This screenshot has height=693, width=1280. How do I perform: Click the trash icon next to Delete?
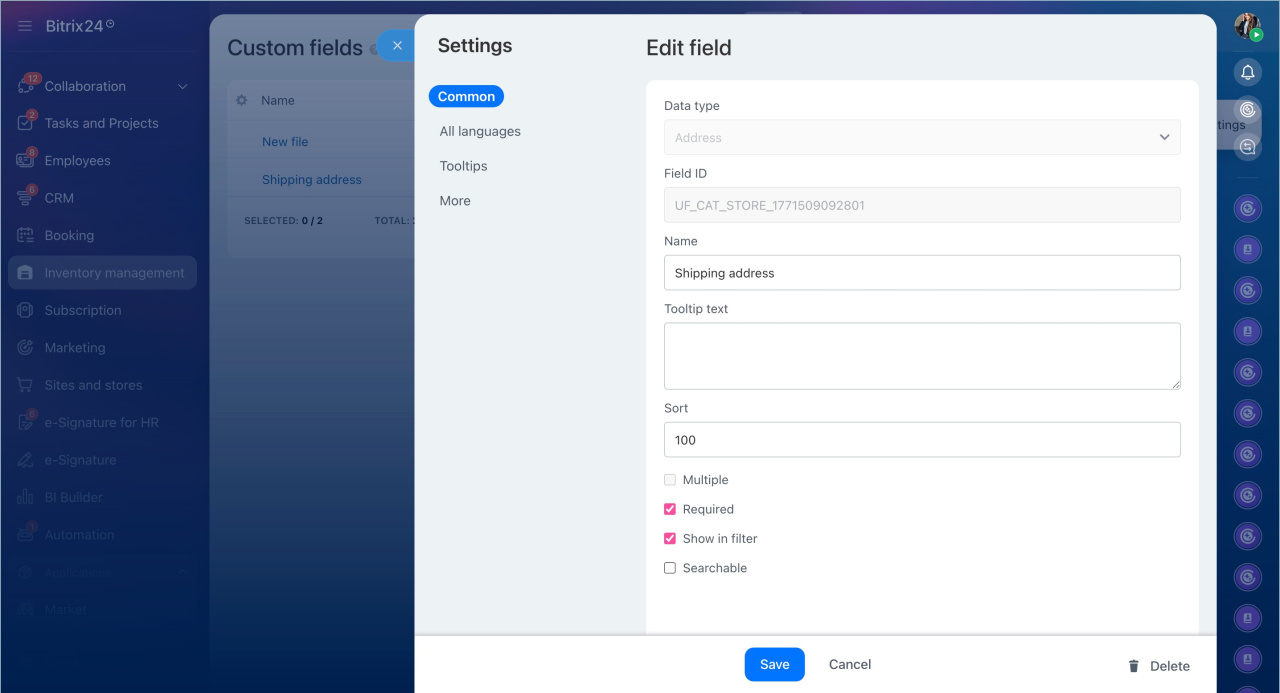(x=1133, y=666)
